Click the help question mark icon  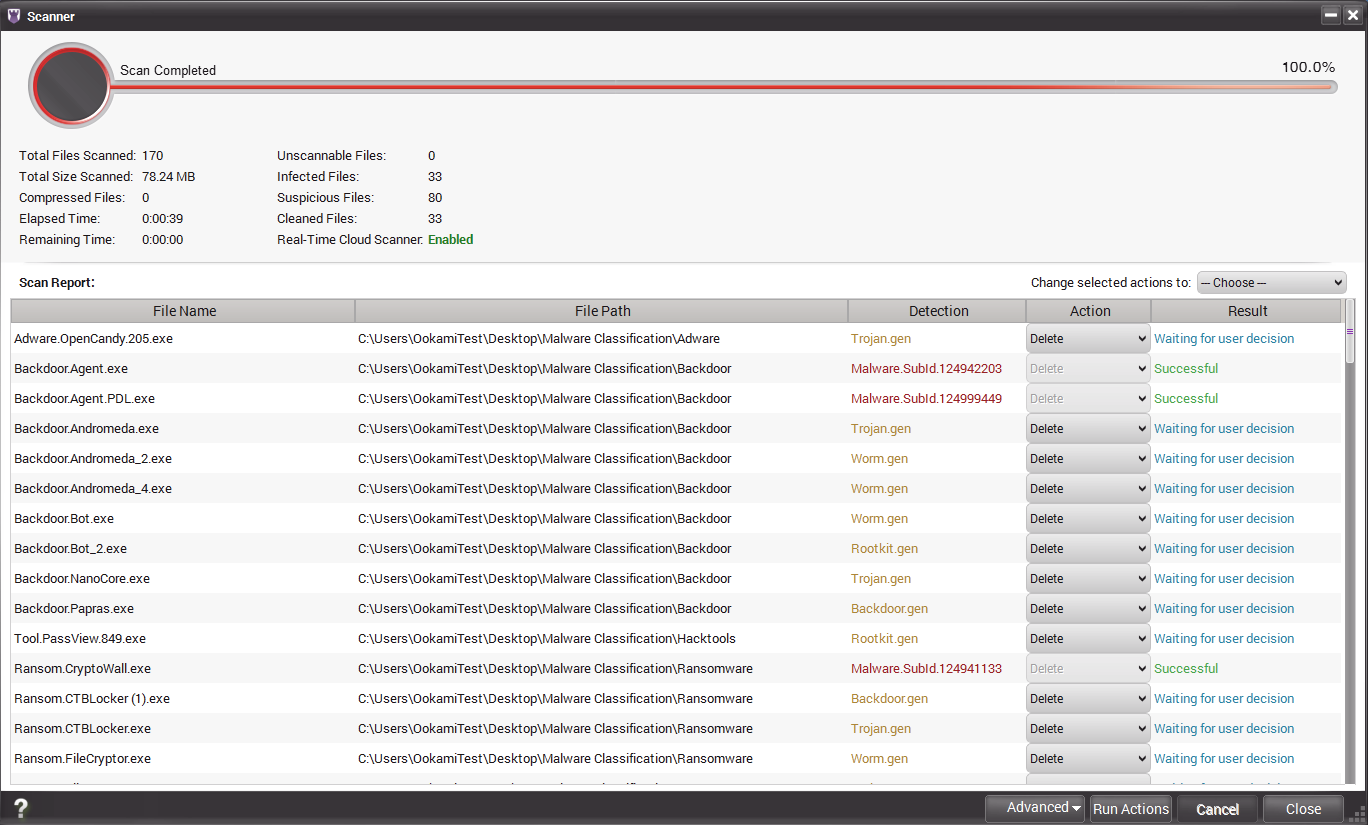click(x=20, y=808)
